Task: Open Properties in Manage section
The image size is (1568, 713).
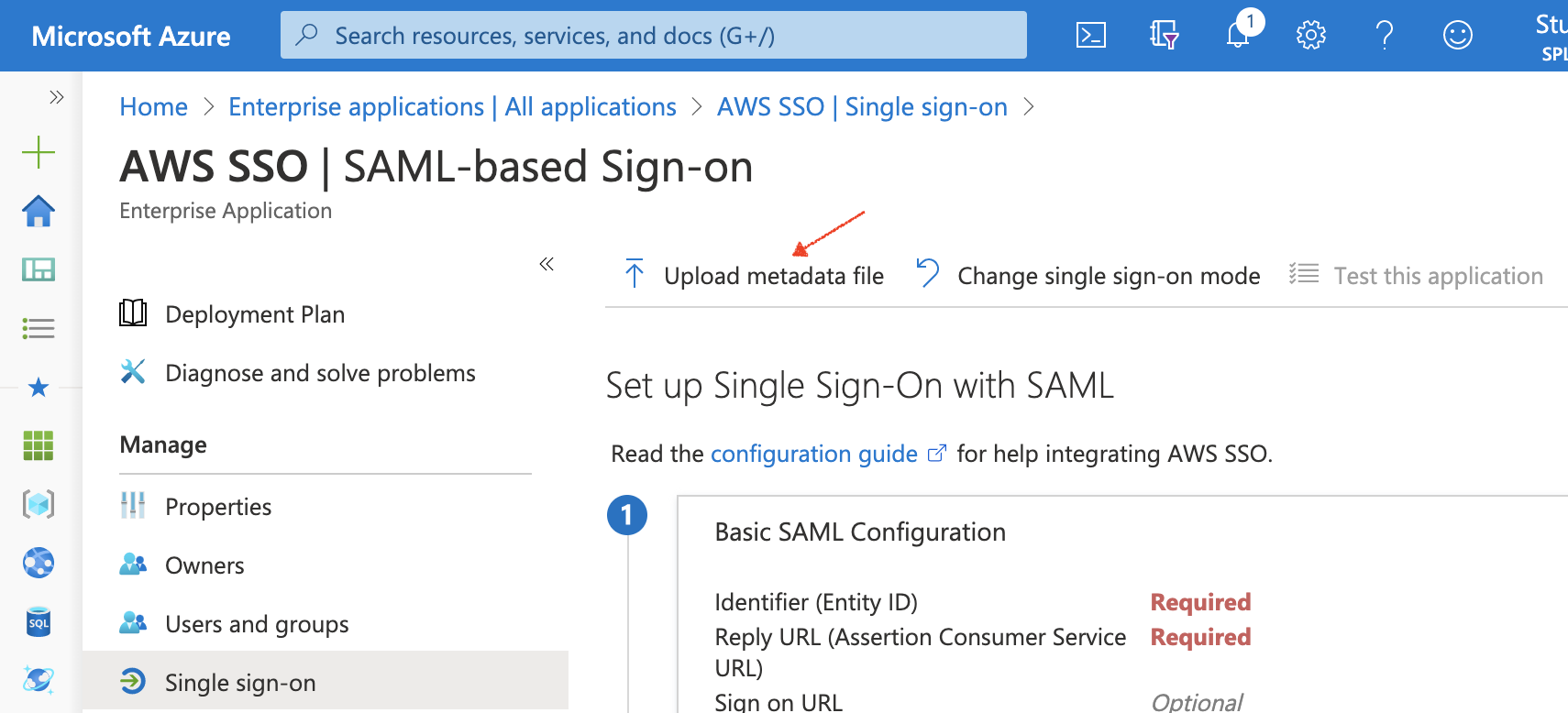Action: pyautogui.click(x=218, y=507)
